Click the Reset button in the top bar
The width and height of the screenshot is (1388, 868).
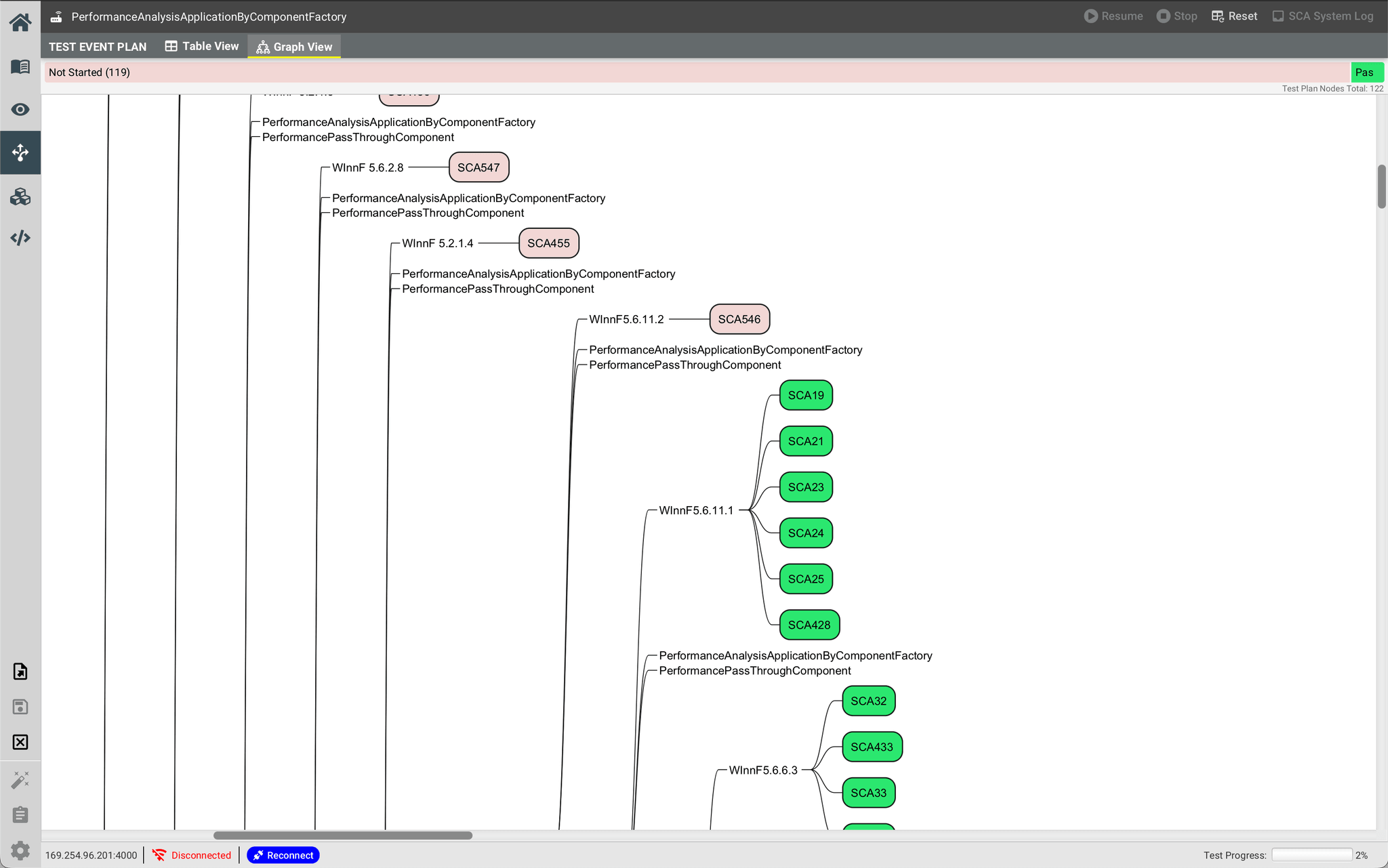1234,16
